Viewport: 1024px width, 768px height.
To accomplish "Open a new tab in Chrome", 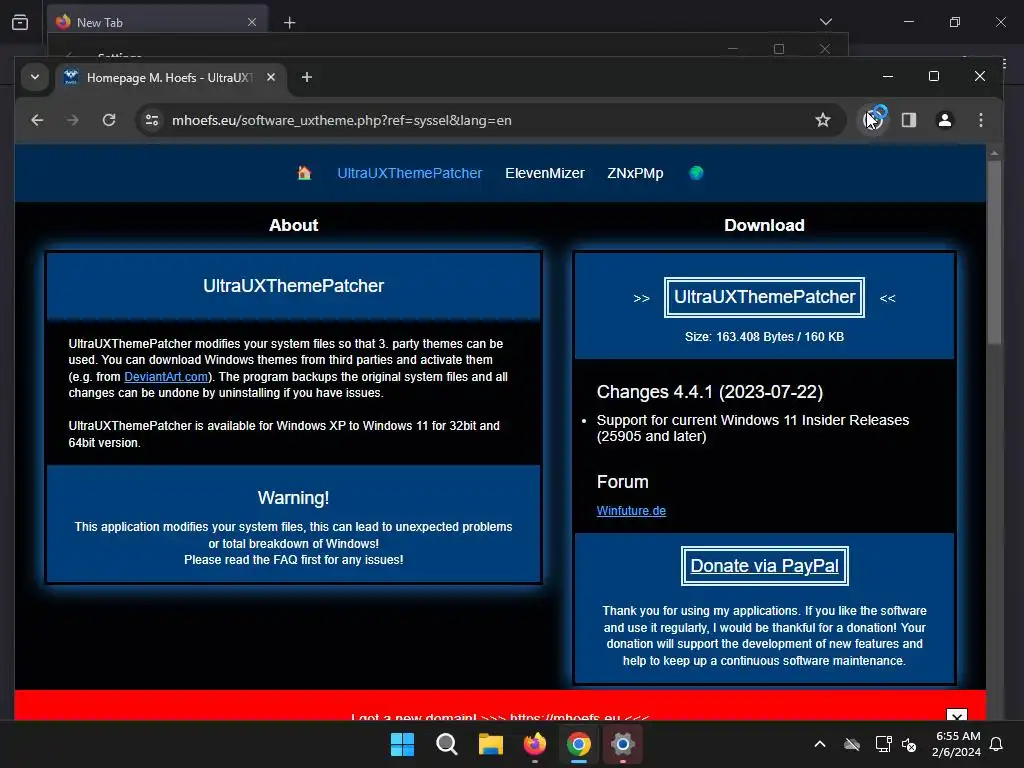I will click(x=306, y=77).
